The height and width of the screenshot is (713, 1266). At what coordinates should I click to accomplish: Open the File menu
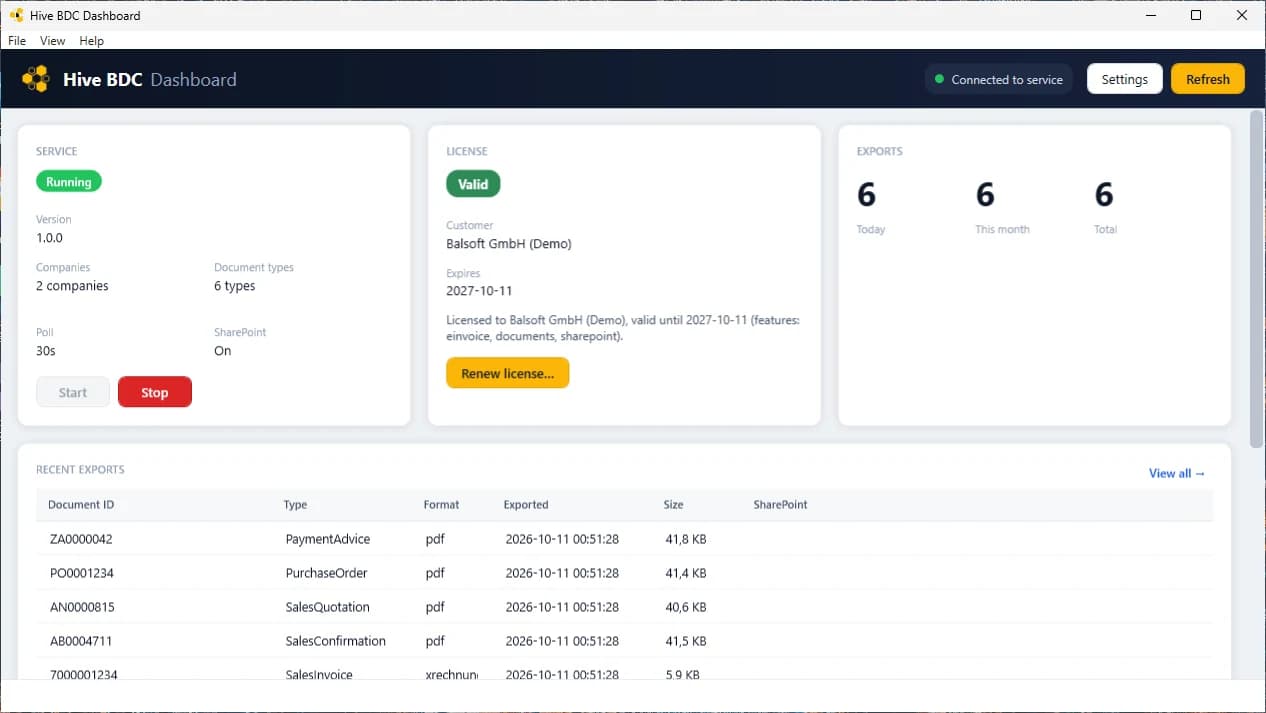click(x=17, y=41)
